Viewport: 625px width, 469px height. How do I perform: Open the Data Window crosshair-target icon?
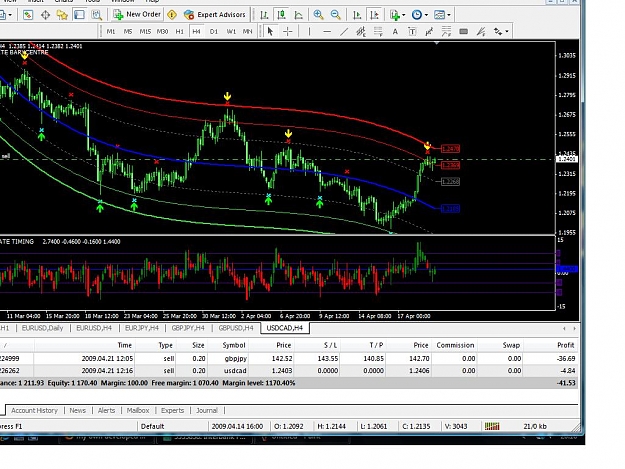[45, 15]
